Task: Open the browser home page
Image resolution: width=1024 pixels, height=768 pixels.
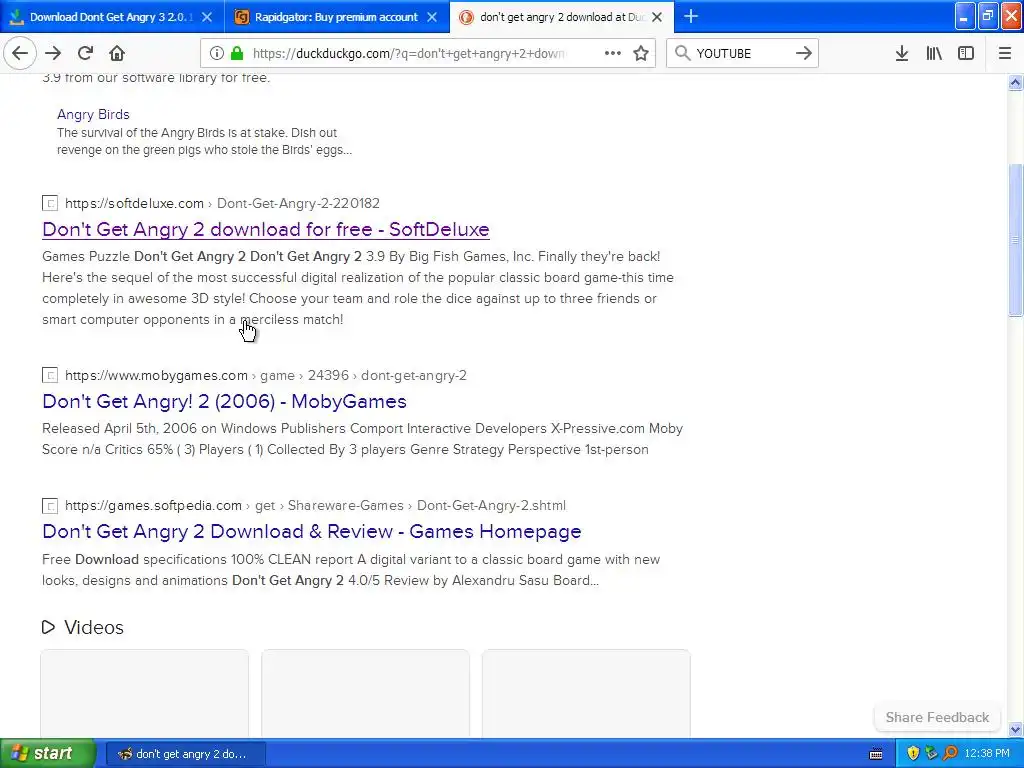Action: (x=117, y=53)
